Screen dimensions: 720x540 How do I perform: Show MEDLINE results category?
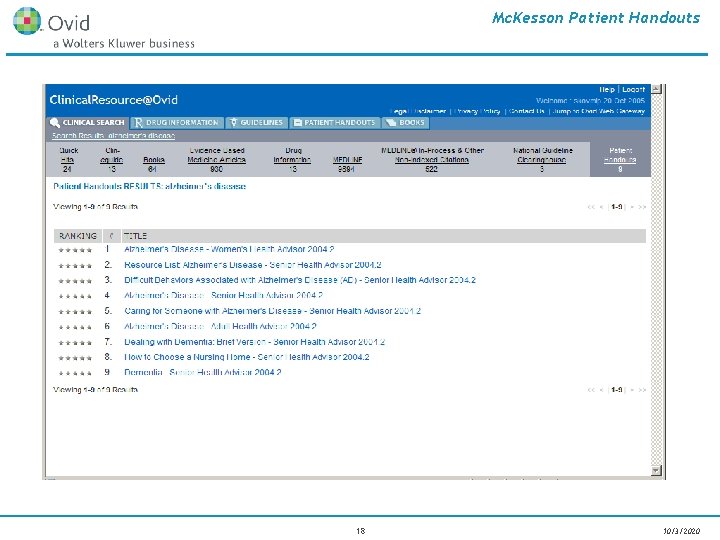[x=347, y=160]
